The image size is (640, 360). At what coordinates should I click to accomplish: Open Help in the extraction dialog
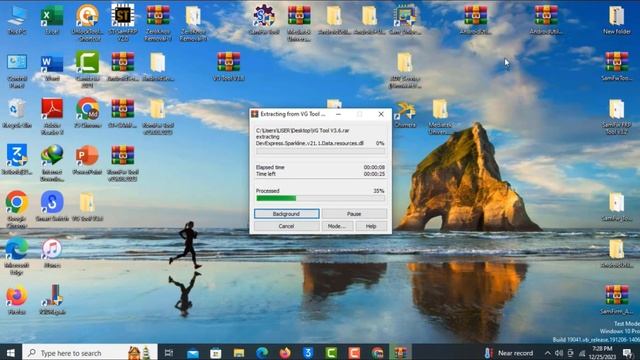click(371, 226)
